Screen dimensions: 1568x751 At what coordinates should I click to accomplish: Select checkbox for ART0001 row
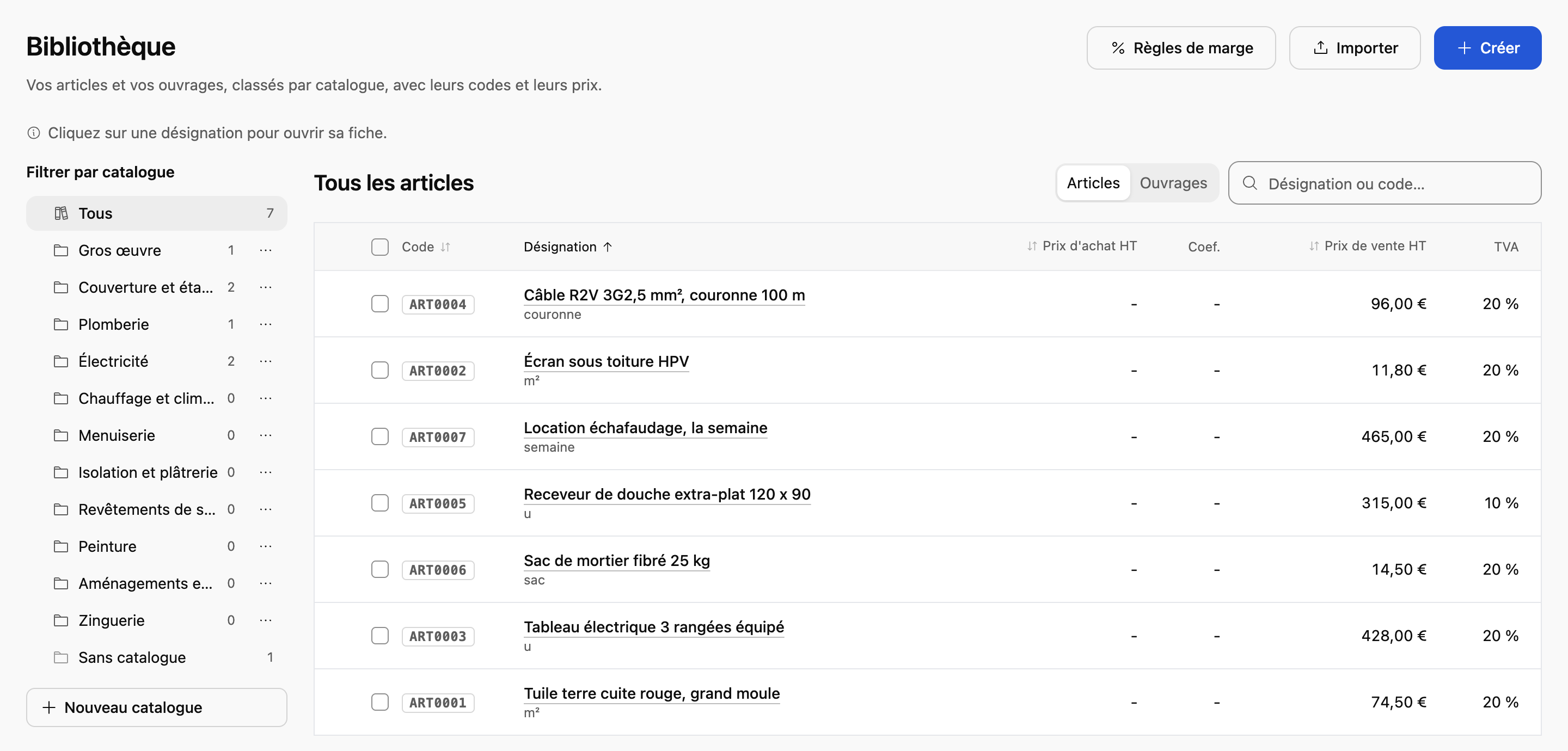[x=380, y=701]
